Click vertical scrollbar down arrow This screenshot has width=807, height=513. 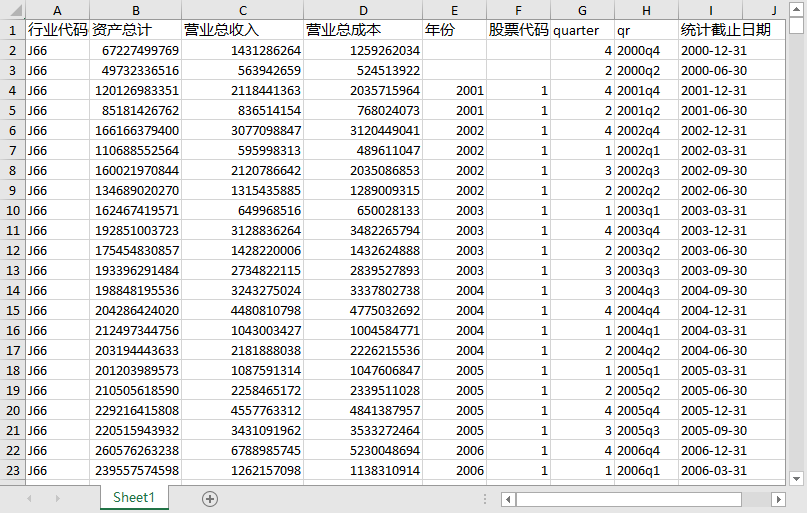point(796,479)
